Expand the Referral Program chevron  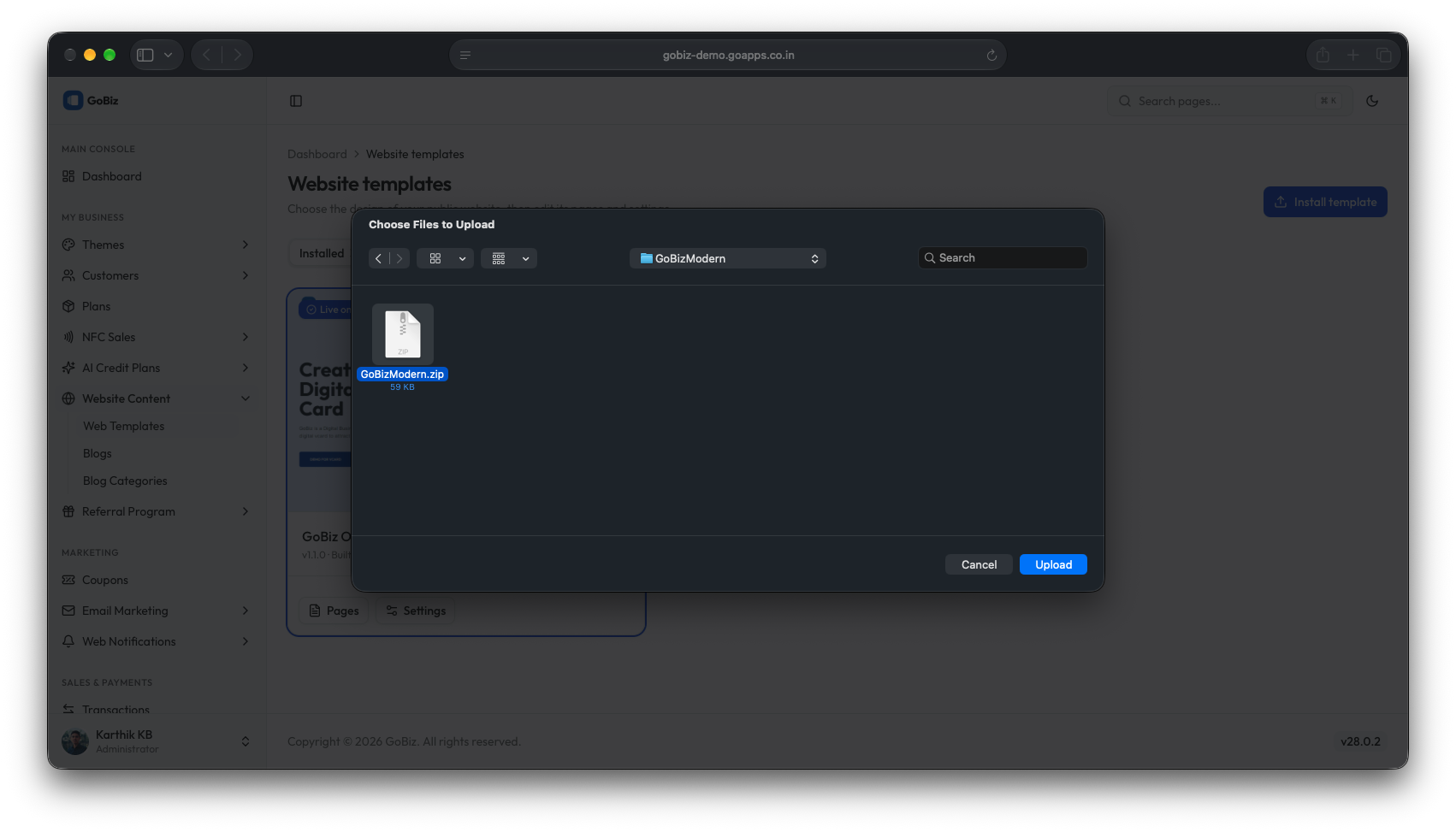click(246, 511)
